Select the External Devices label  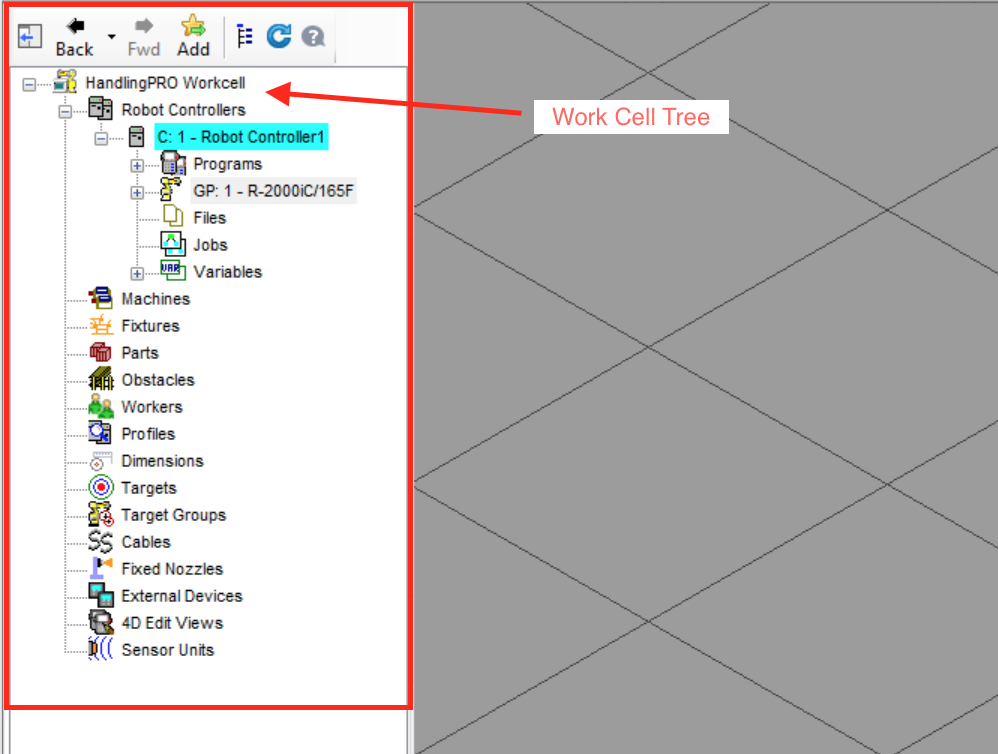[182, 596]
